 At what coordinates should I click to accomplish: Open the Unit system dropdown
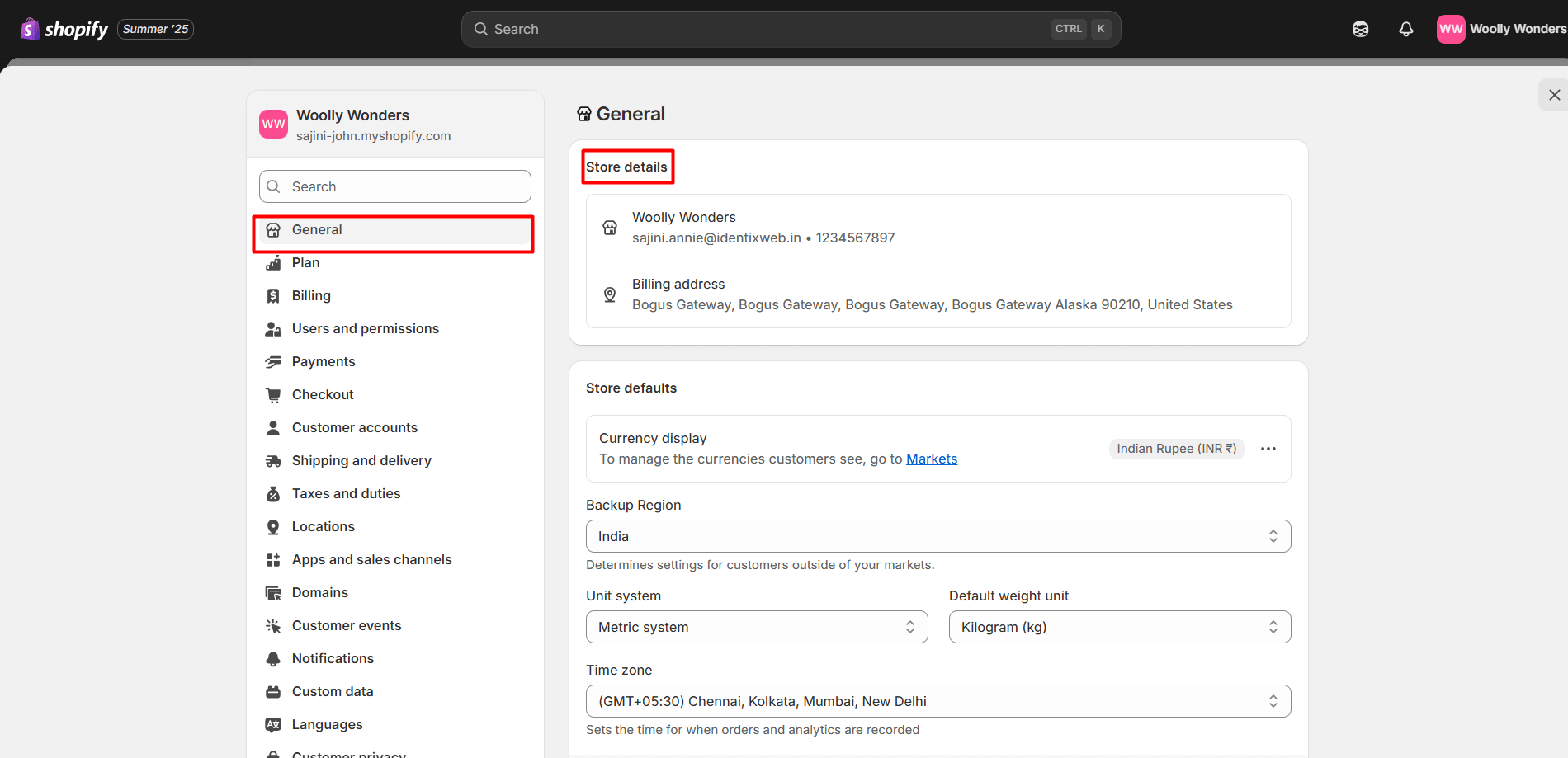click(757, 627)
